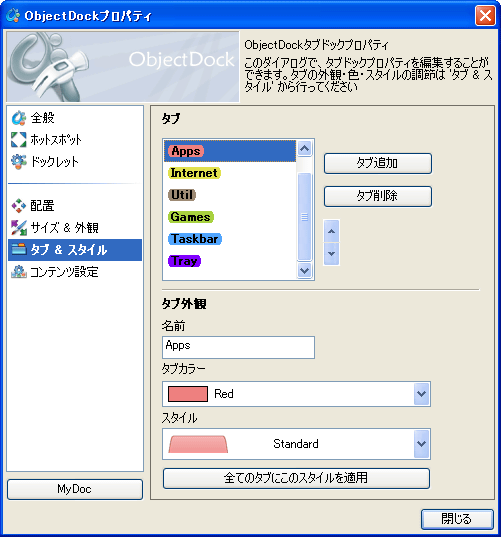Click the サイズ & 外観 icon
Image resolution: width=501 pixels, height=537 pixels.
pos(18,228)
